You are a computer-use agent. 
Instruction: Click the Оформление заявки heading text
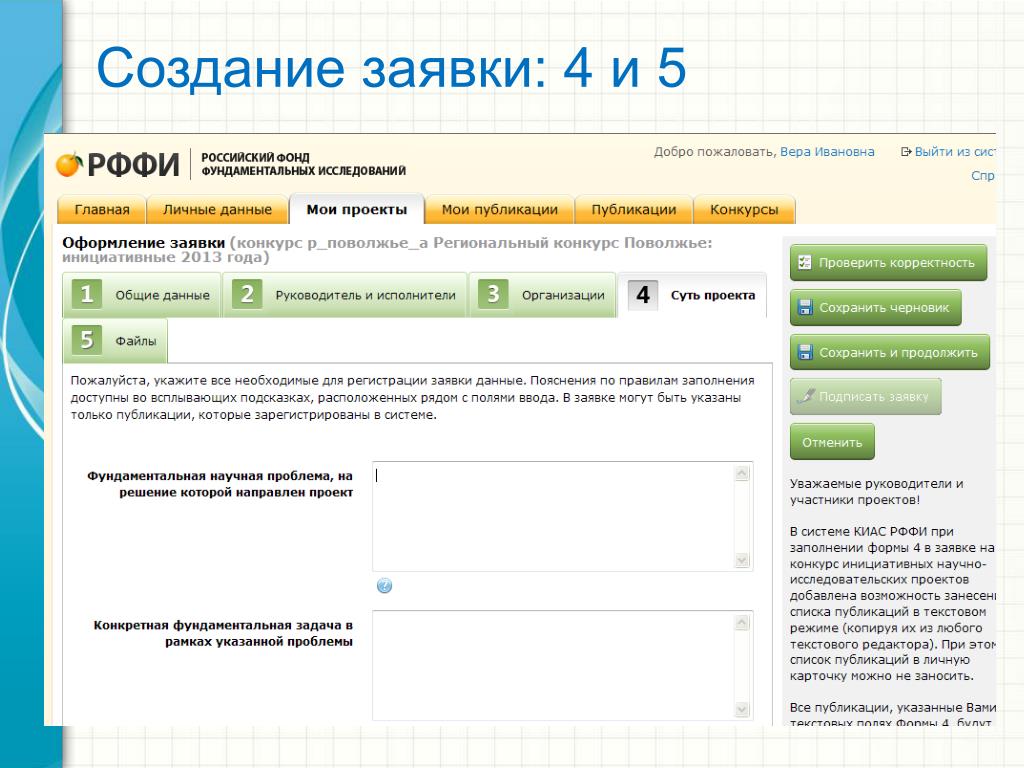pyautogui.click(x=144, y=243)
